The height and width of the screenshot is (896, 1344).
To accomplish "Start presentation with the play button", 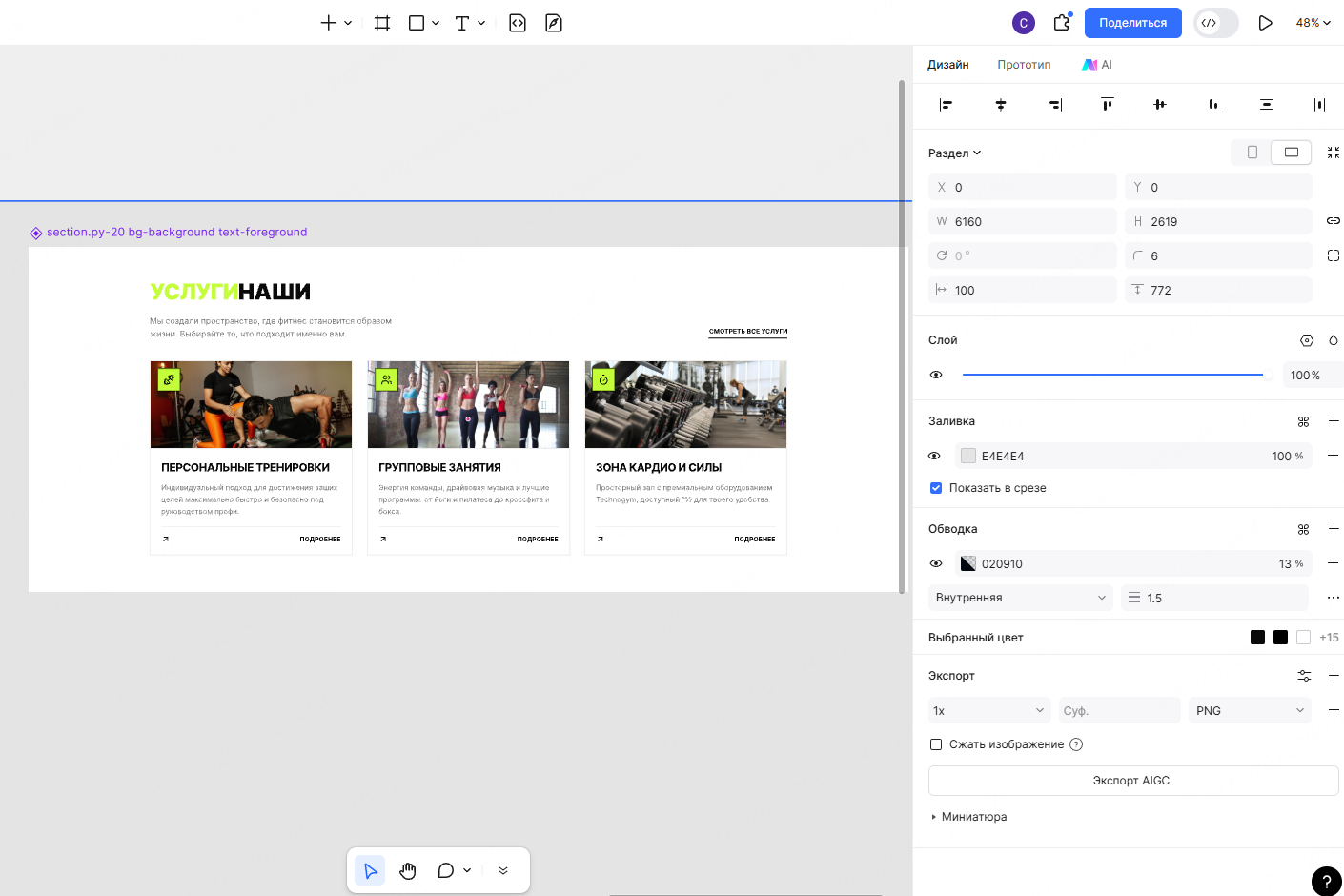I will click(x=1265, y=22).
